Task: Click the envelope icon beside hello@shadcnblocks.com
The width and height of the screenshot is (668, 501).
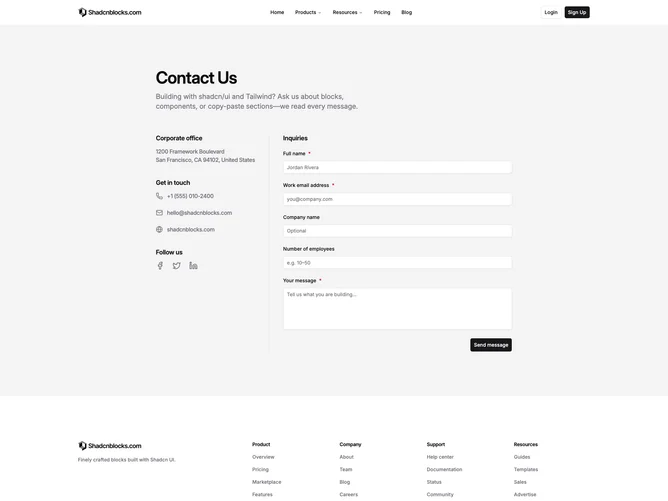Action: (x=159, y=213)
